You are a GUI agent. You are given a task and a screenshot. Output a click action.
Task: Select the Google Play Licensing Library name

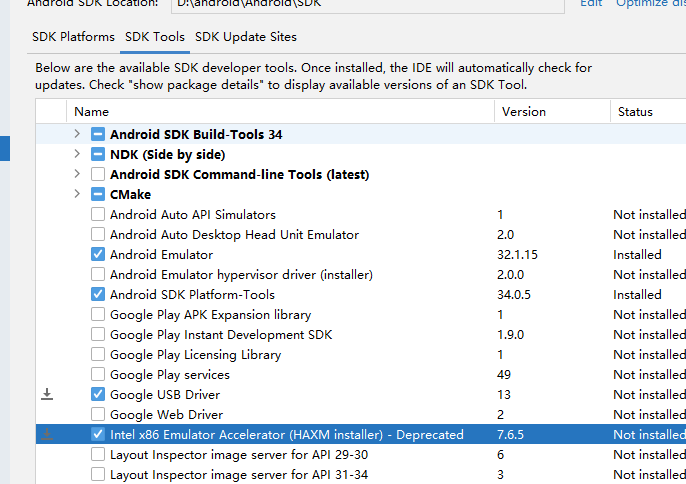[x=196, y=354]
